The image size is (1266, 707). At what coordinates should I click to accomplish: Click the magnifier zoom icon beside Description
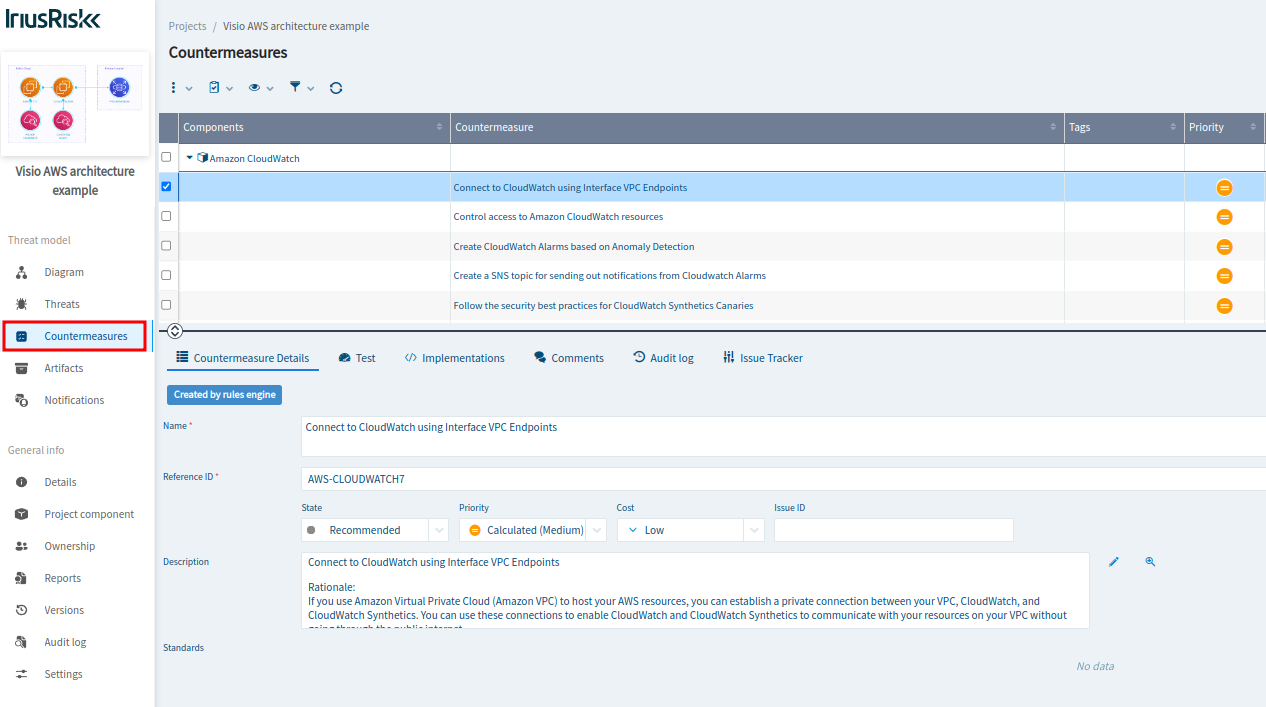1150,562
